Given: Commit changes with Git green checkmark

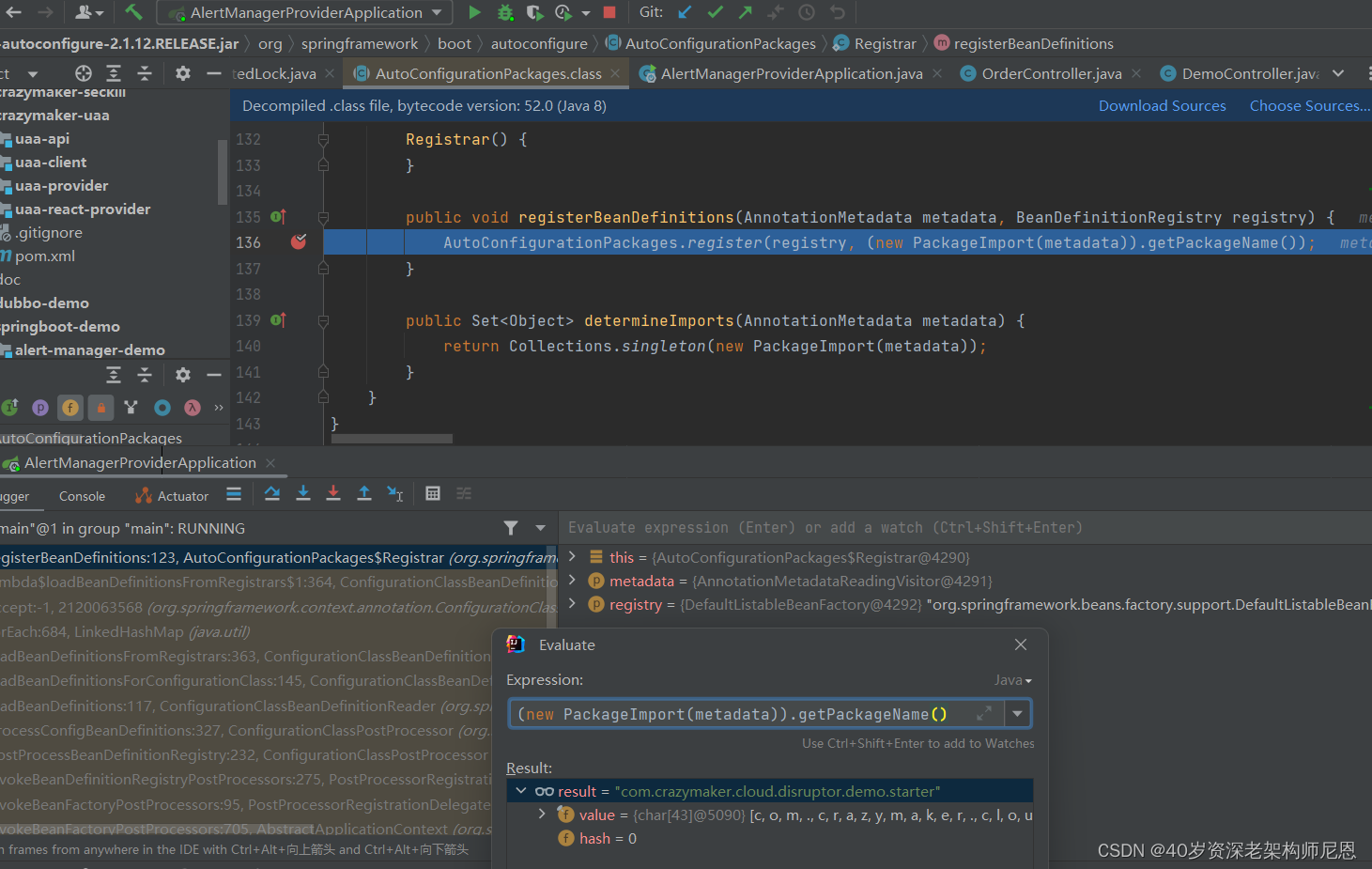Looking at the screenshot, I should click(716, 12).
